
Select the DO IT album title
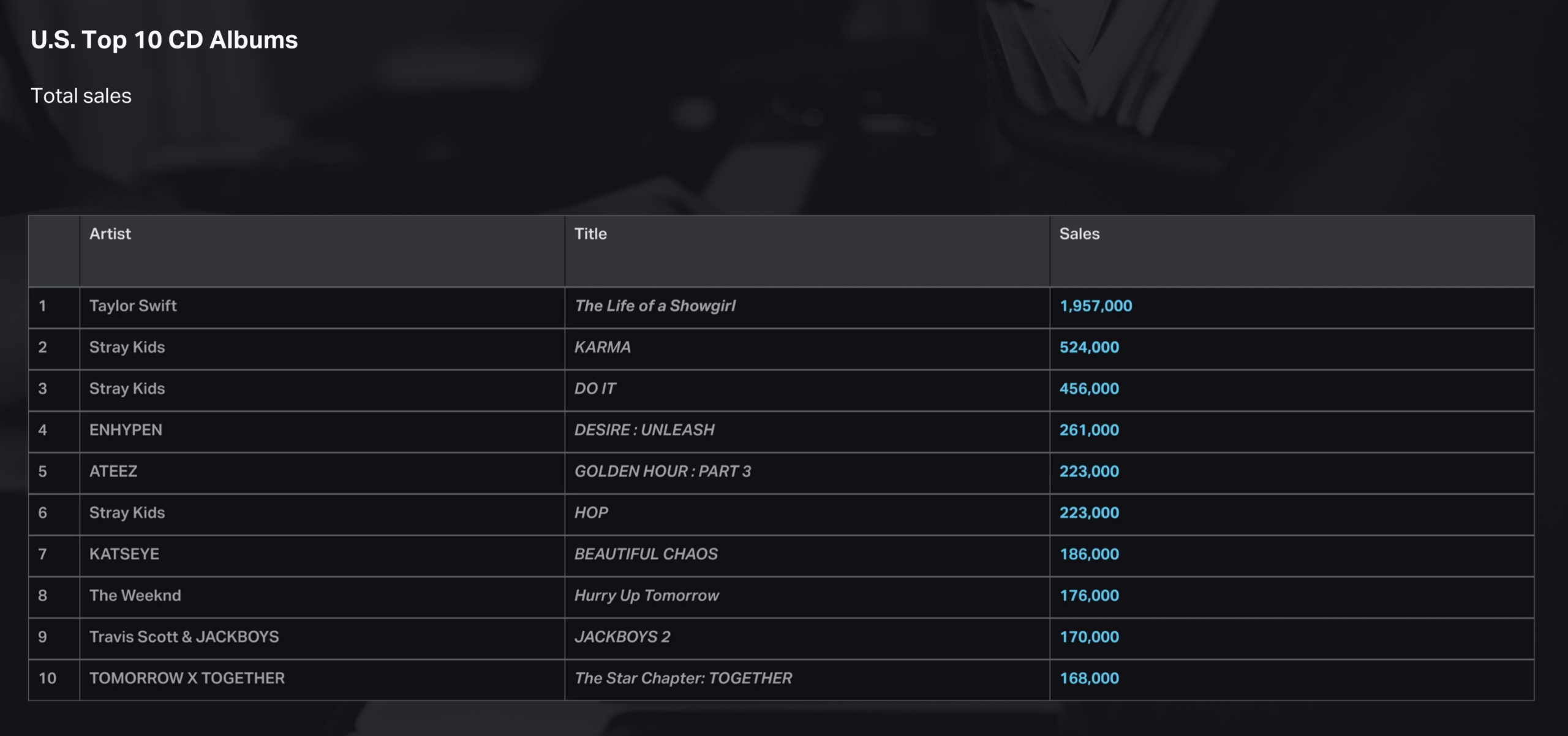tap(595, 389)
